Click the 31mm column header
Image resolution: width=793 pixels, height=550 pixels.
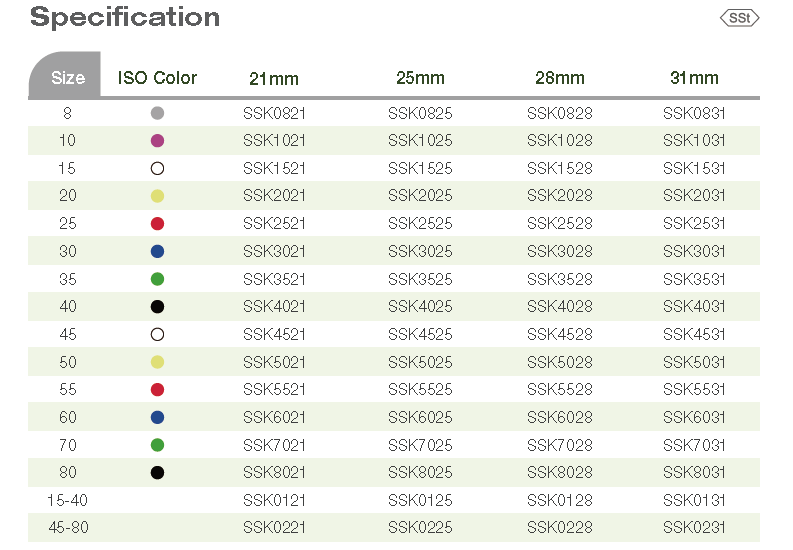tap(694, 78)
